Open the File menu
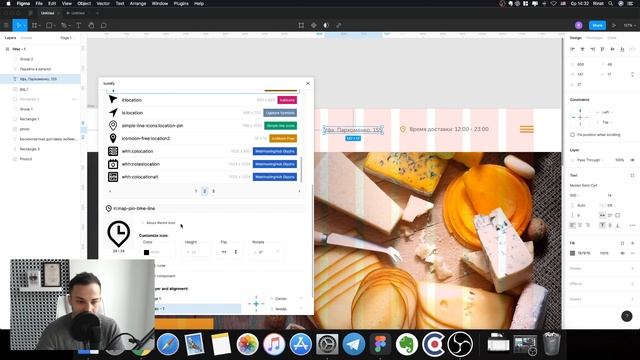The height and width of the screenshot is (360, 640). 39,3
